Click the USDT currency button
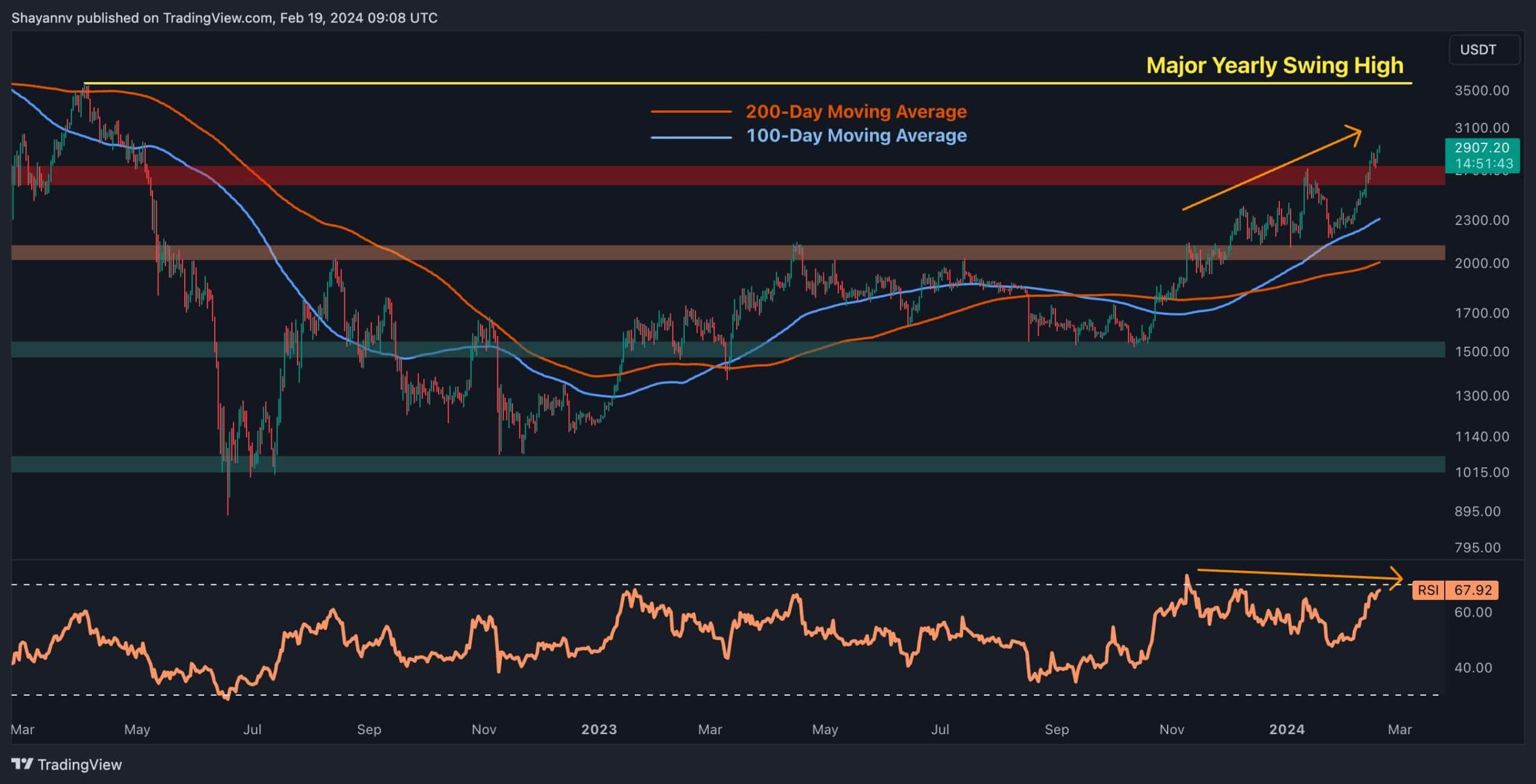 coord(1484,50)
